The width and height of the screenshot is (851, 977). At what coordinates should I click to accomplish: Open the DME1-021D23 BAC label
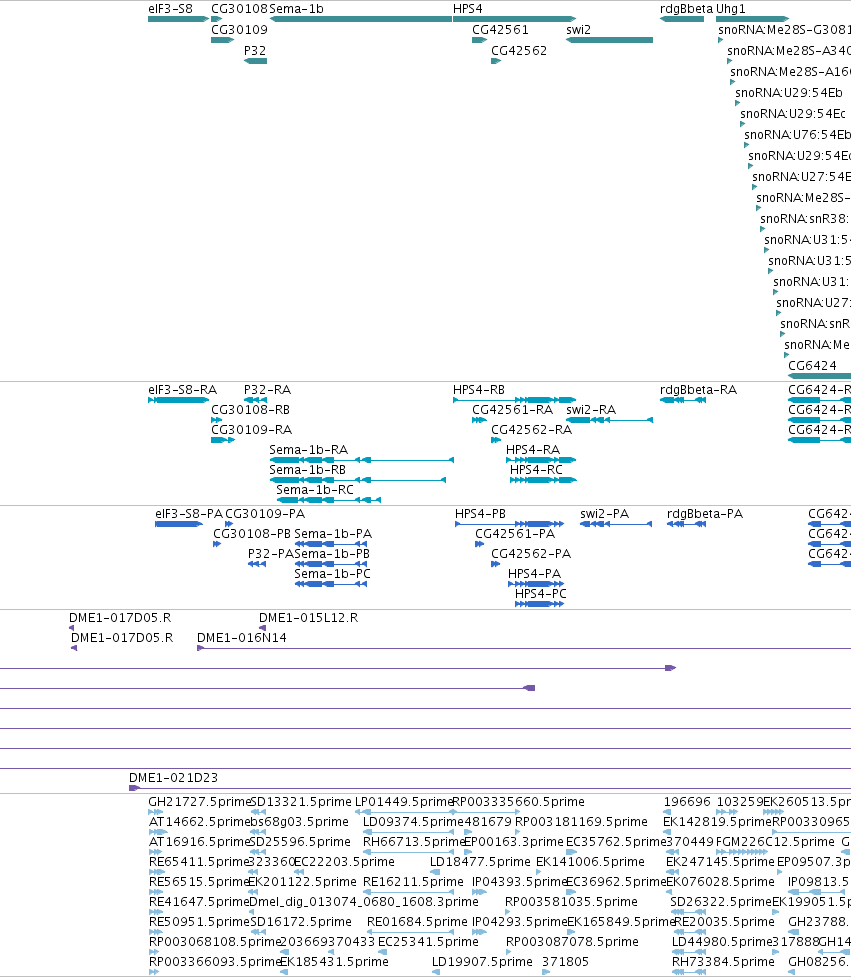pyautogui.click(x=173, y=778)
